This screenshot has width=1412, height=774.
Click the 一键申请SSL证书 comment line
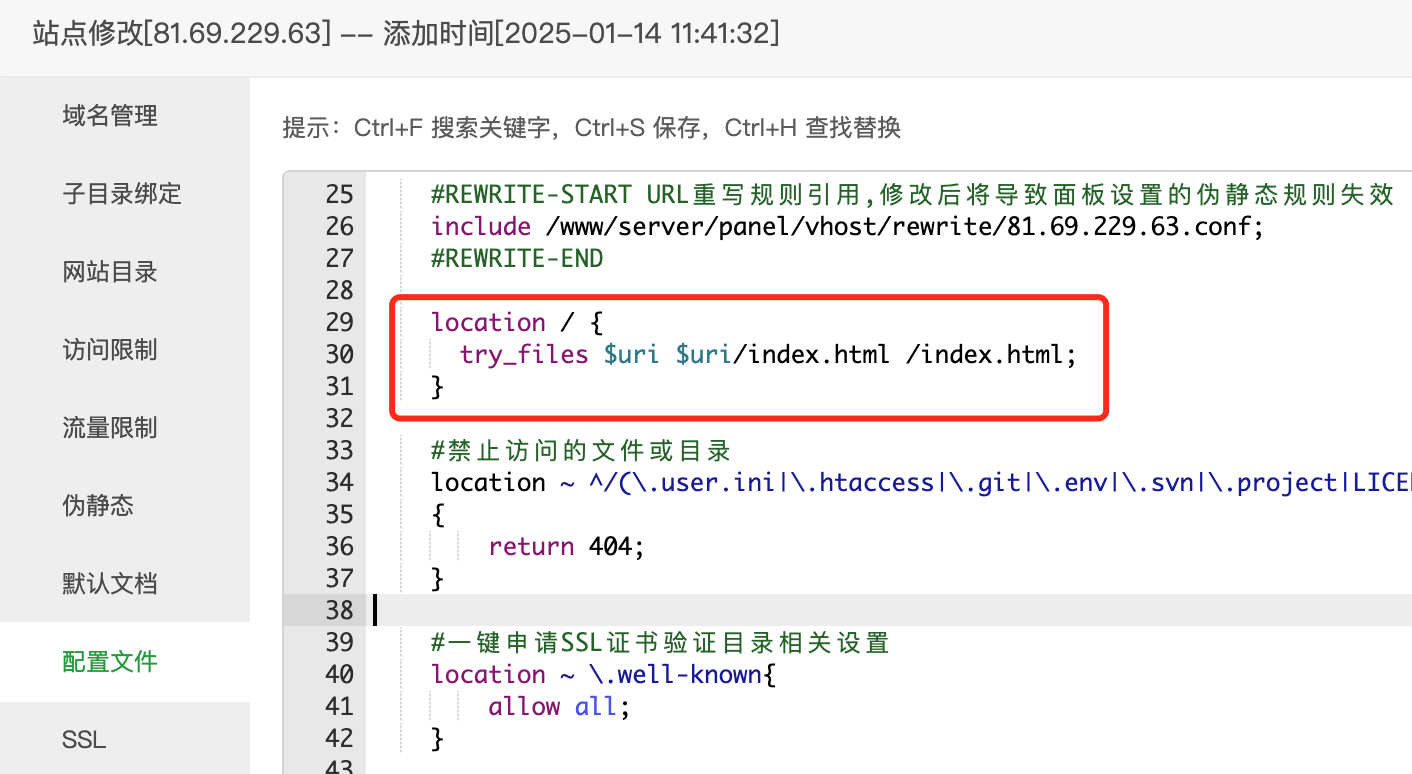click(660, 642)
